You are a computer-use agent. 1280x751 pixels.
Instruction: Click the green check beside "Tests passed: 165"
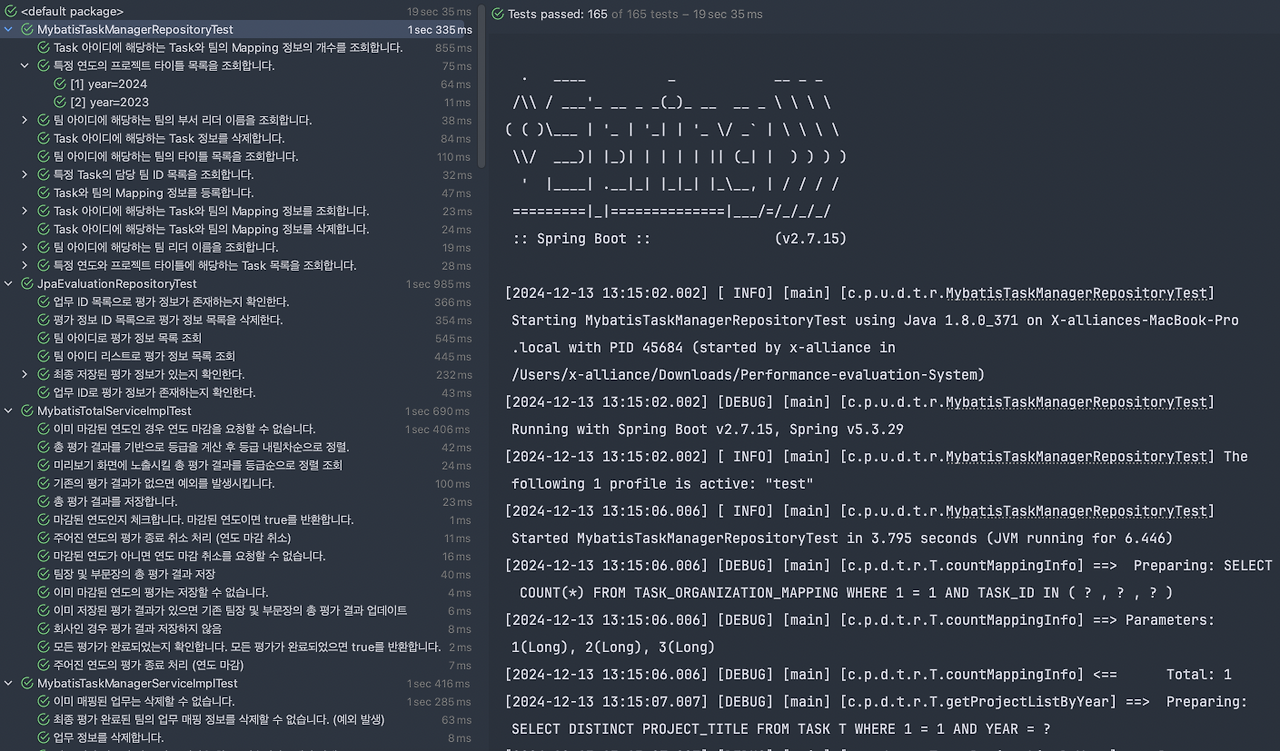click(x=497, y=14)
